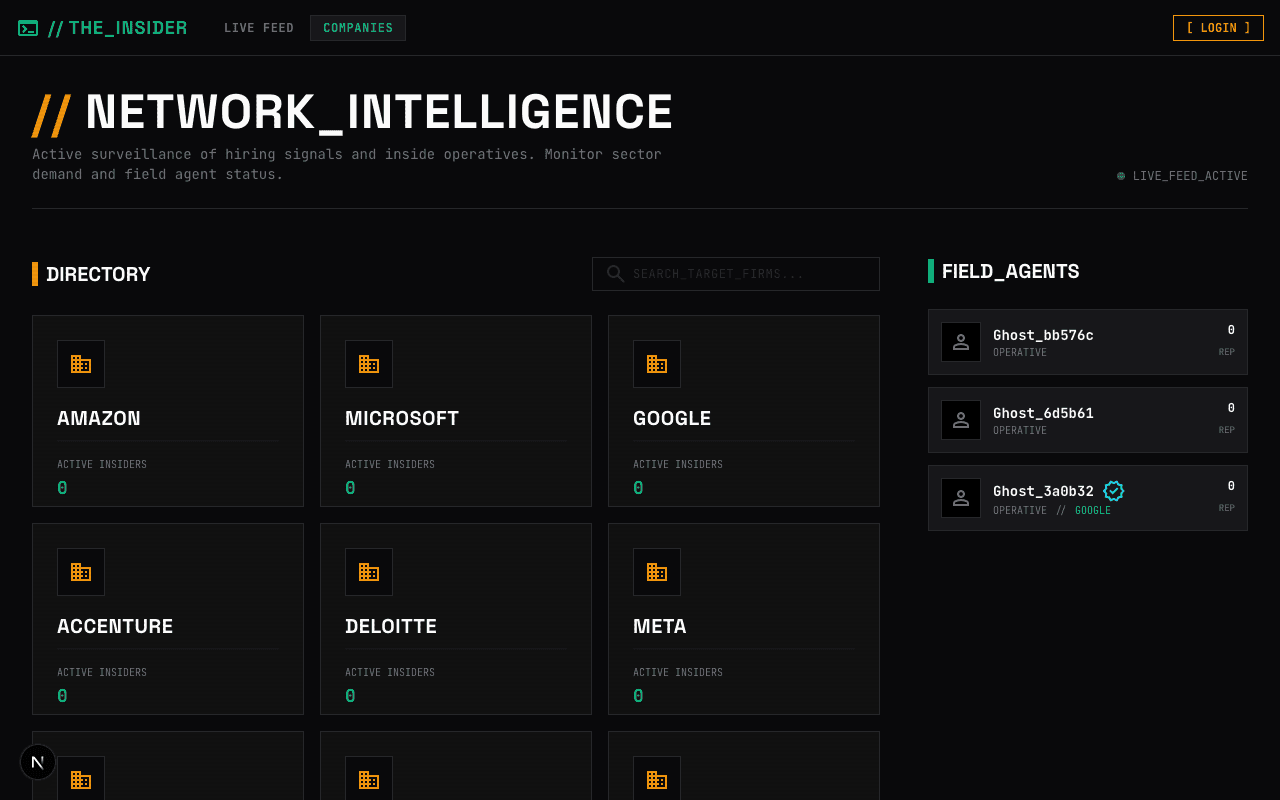The image size is (1280, 800).
Task: Click the LIVE_FEED_ACTIVE status text
Action: 1190,176
